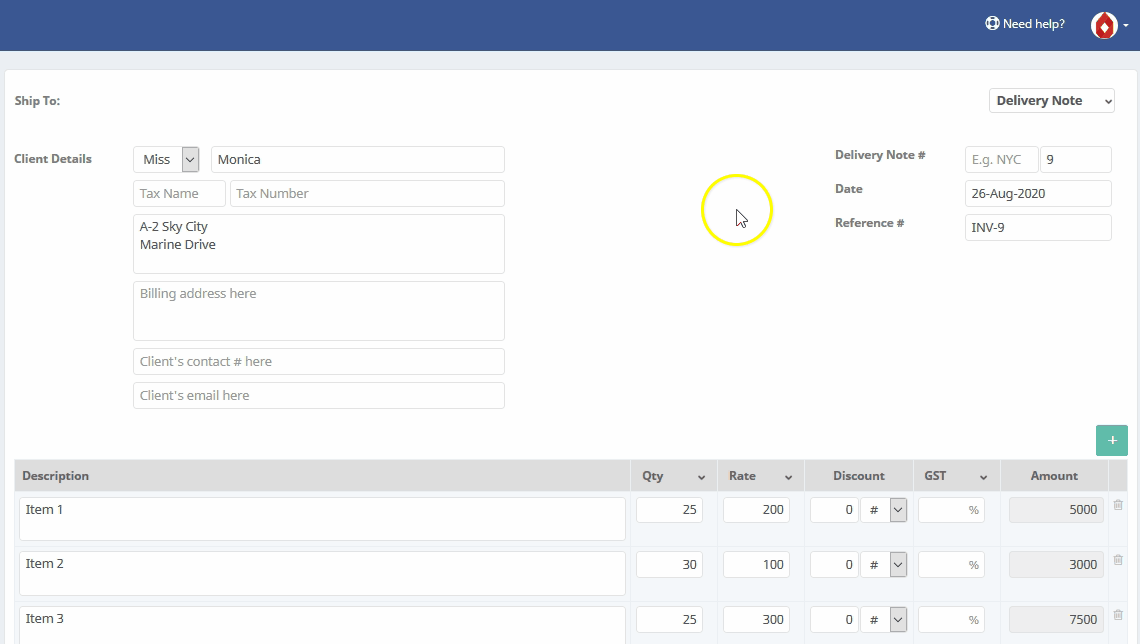Select the client's email input field

[318, 395]
